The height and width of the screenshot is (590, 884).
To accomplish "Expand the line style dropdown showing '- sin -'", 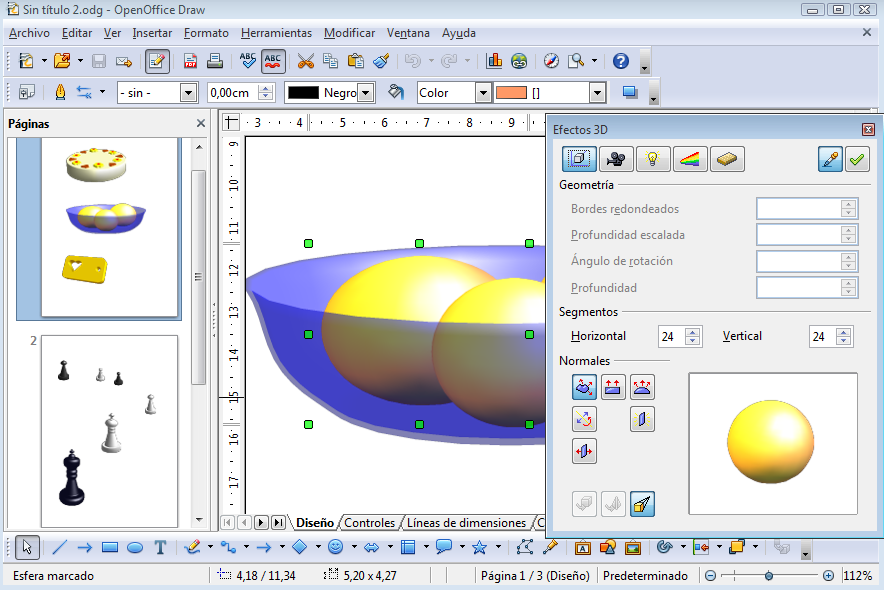I will 188,93.
